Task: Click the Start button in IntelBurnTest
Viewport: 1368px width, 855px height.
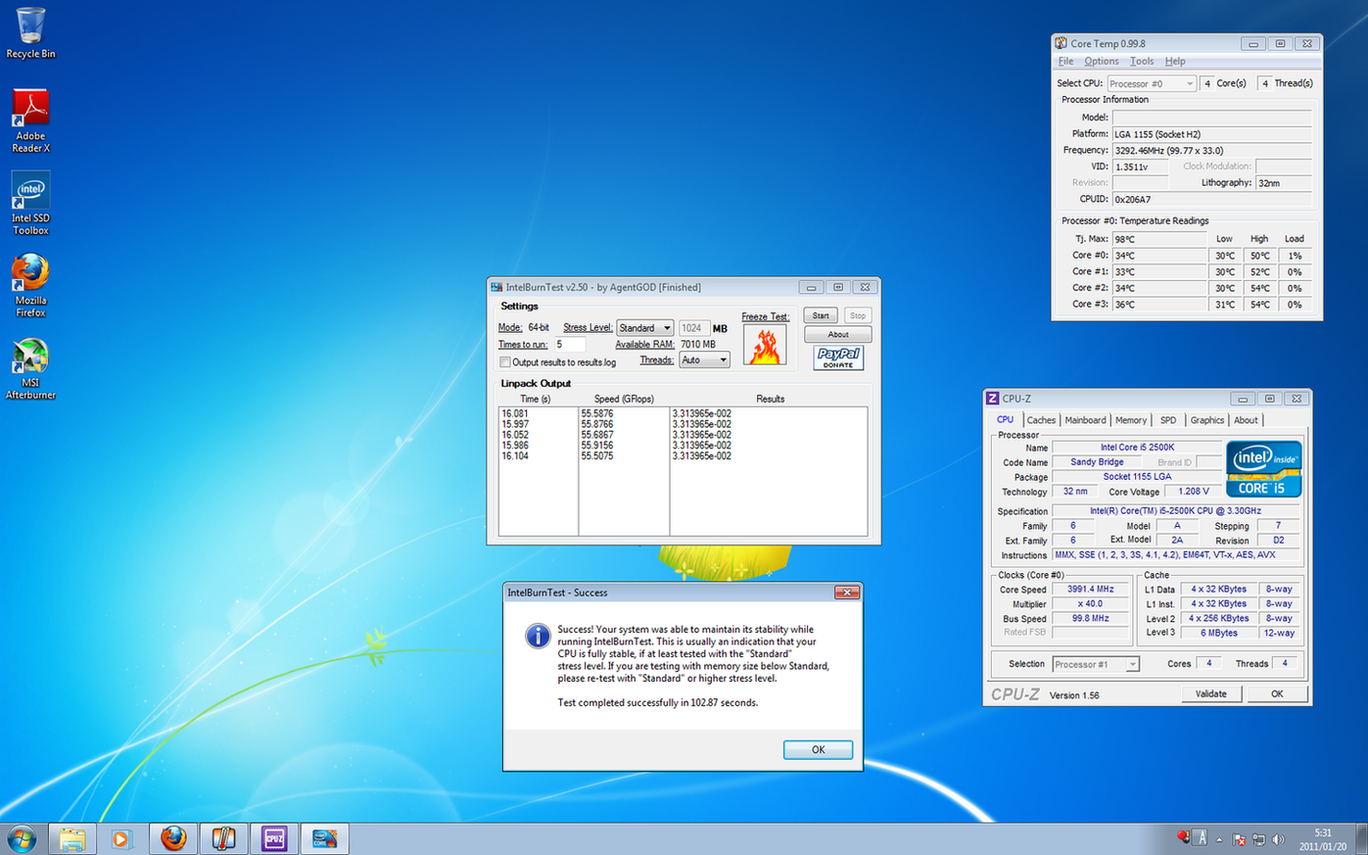Action: pyautogui.click(x=820, y=316)
